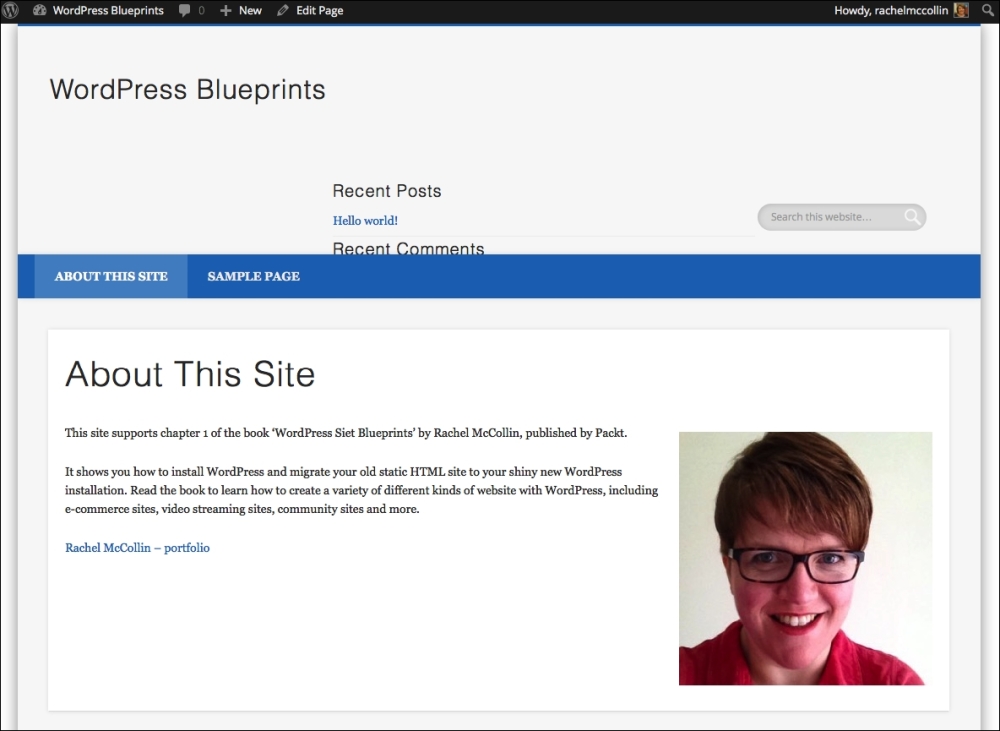This screenshot has height=731, width=1000.
Task: Follow the Rachel McCollin – portfolio link
Action: coord(137,548)
